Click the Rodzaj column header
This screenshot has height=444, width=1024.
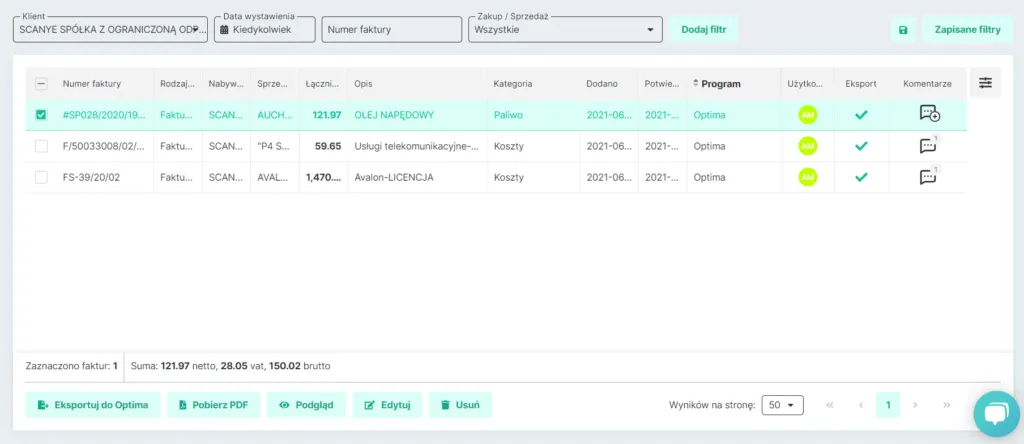178,84
